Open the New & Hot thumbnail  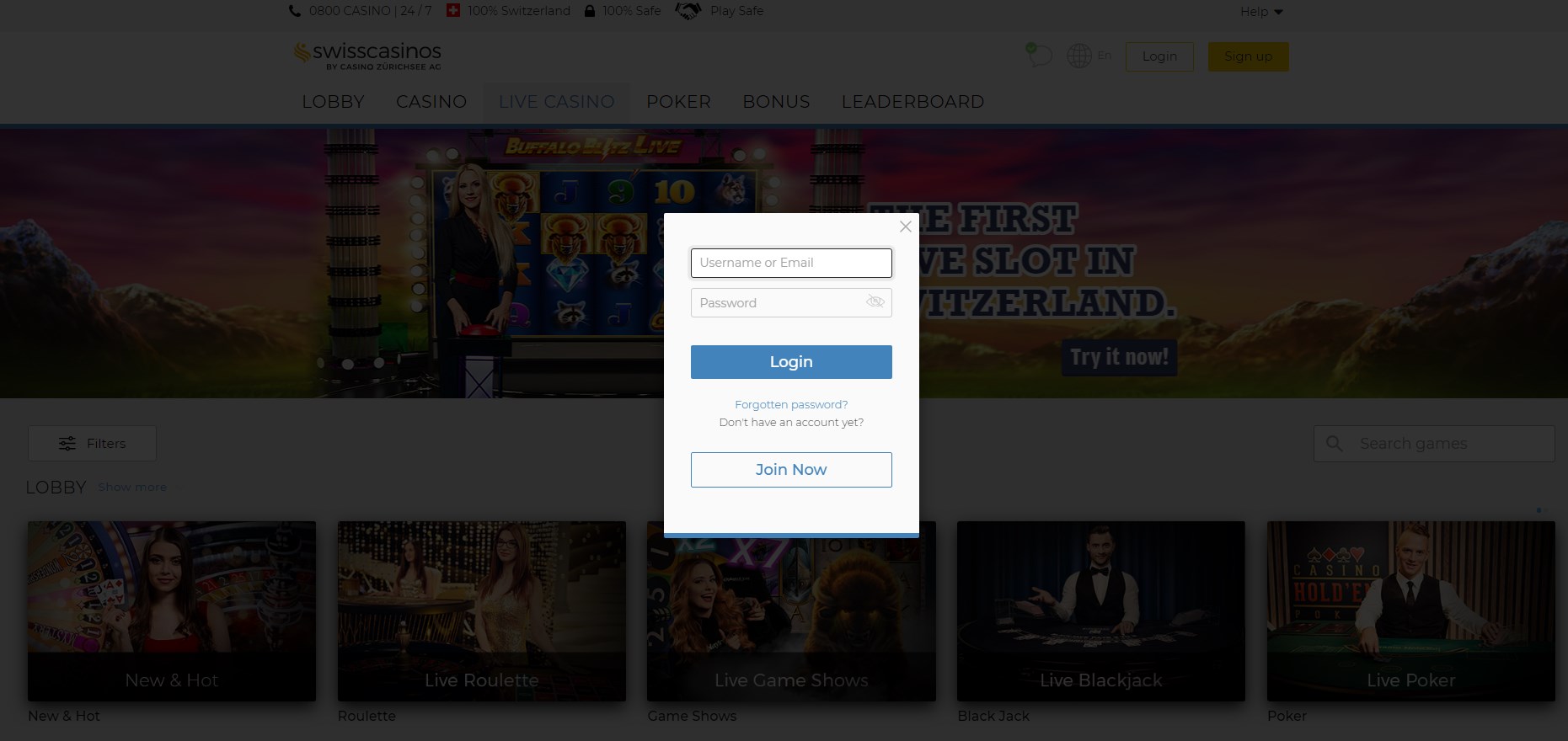172,611
